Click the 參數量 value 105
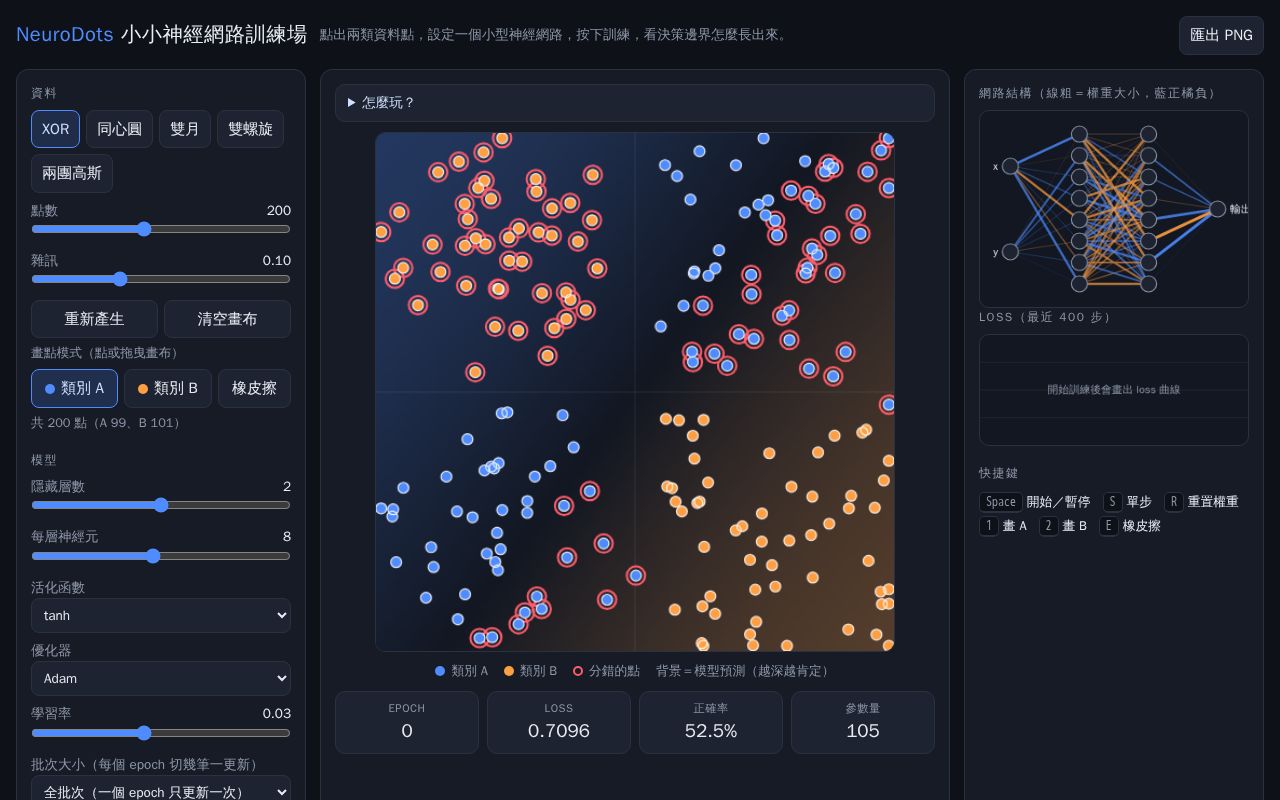Screen dimensions: 1280x800 pyautogui.click(x=863, y=731)
